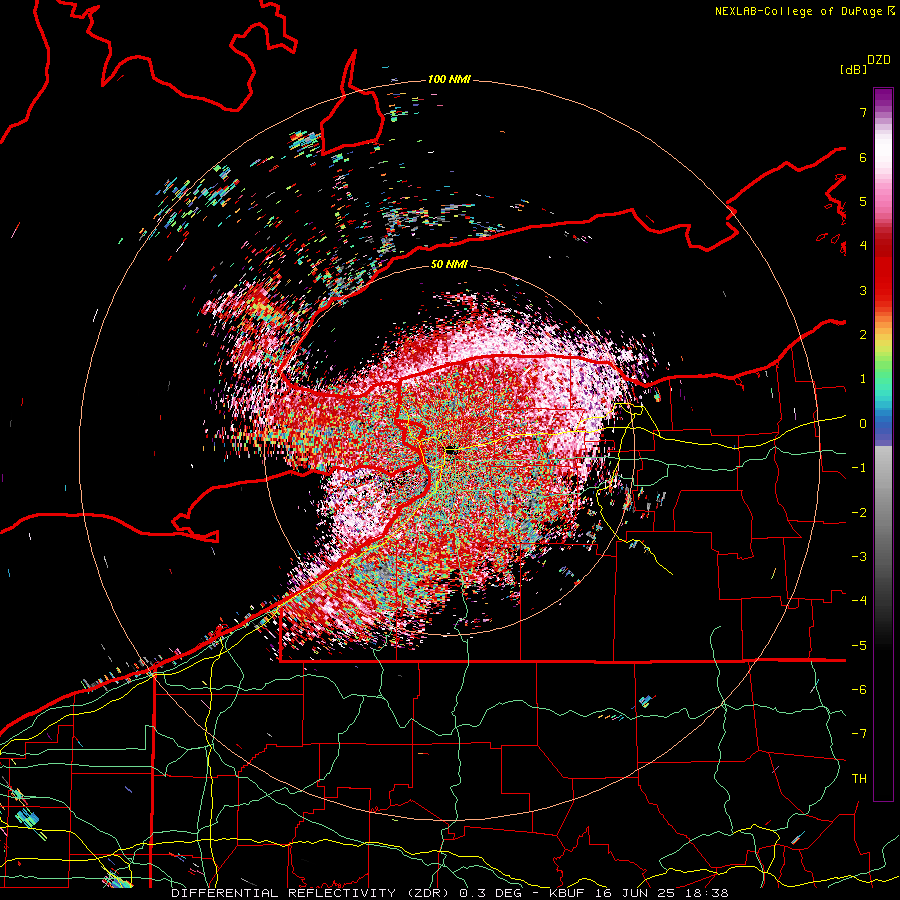The image size is (900, 900).
Task: Click the 100 NMI range ring label
Action: 449,79
